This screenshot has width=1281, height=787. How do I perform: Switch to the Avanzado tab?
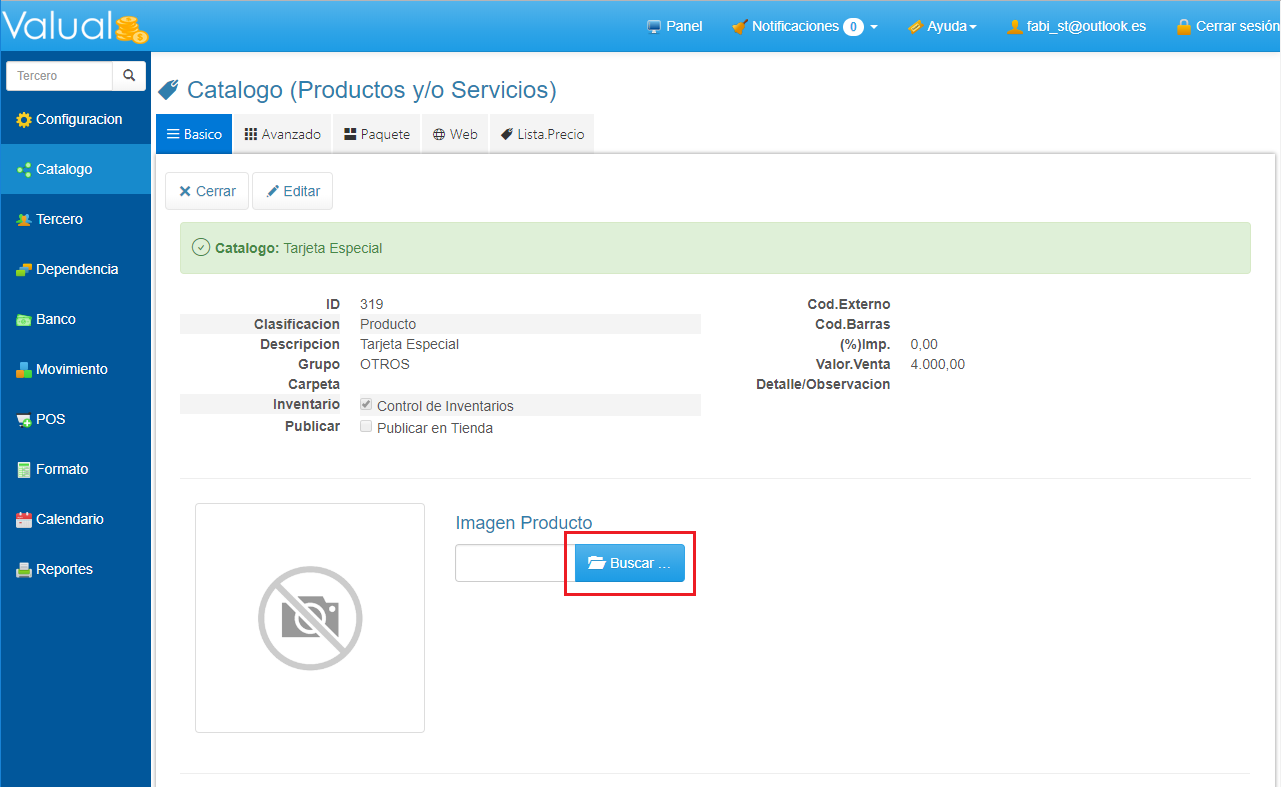click(282, 134)
